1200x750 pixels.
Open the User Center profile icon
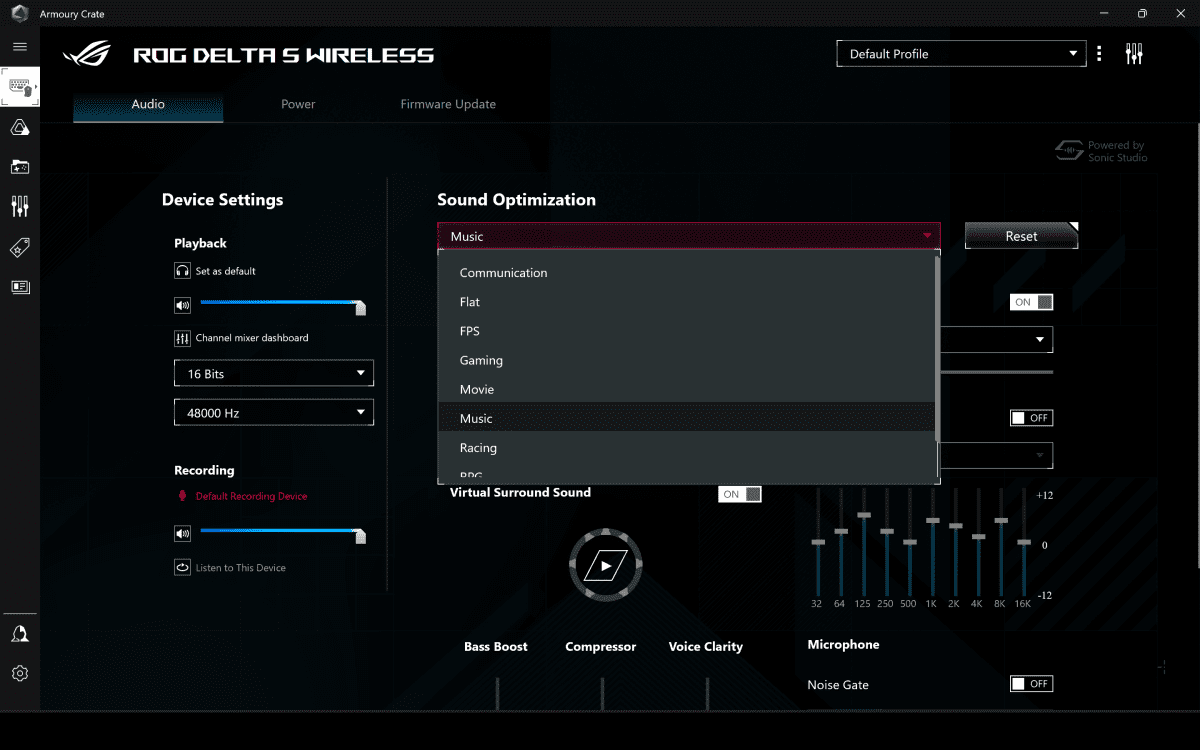[x=20, y=634]
